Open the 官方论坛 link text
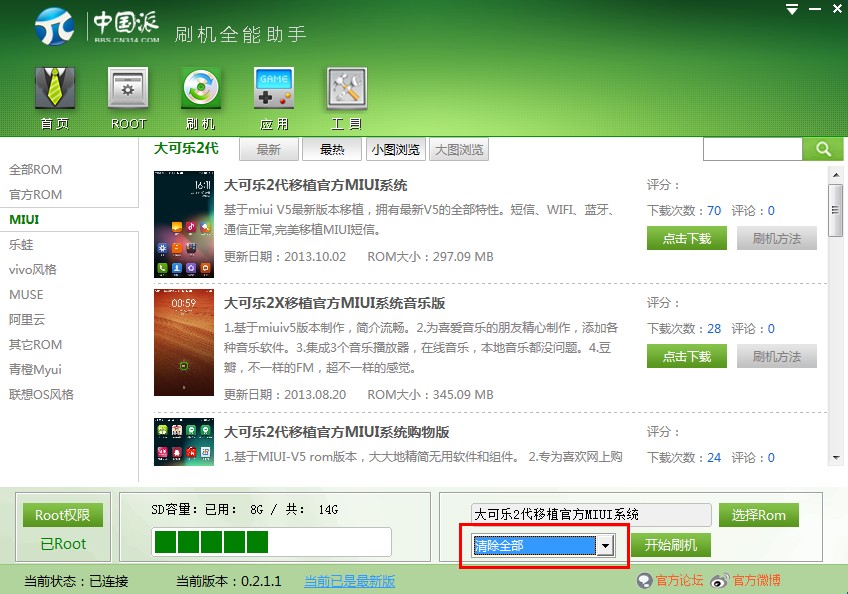Screen dimensions: 848x594 [679, 580]
